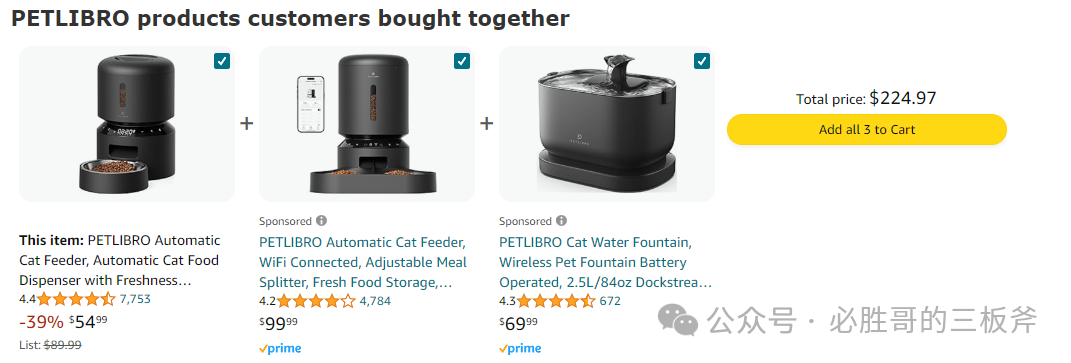Open the 7,753 reviews link

[x=135, y=299]
